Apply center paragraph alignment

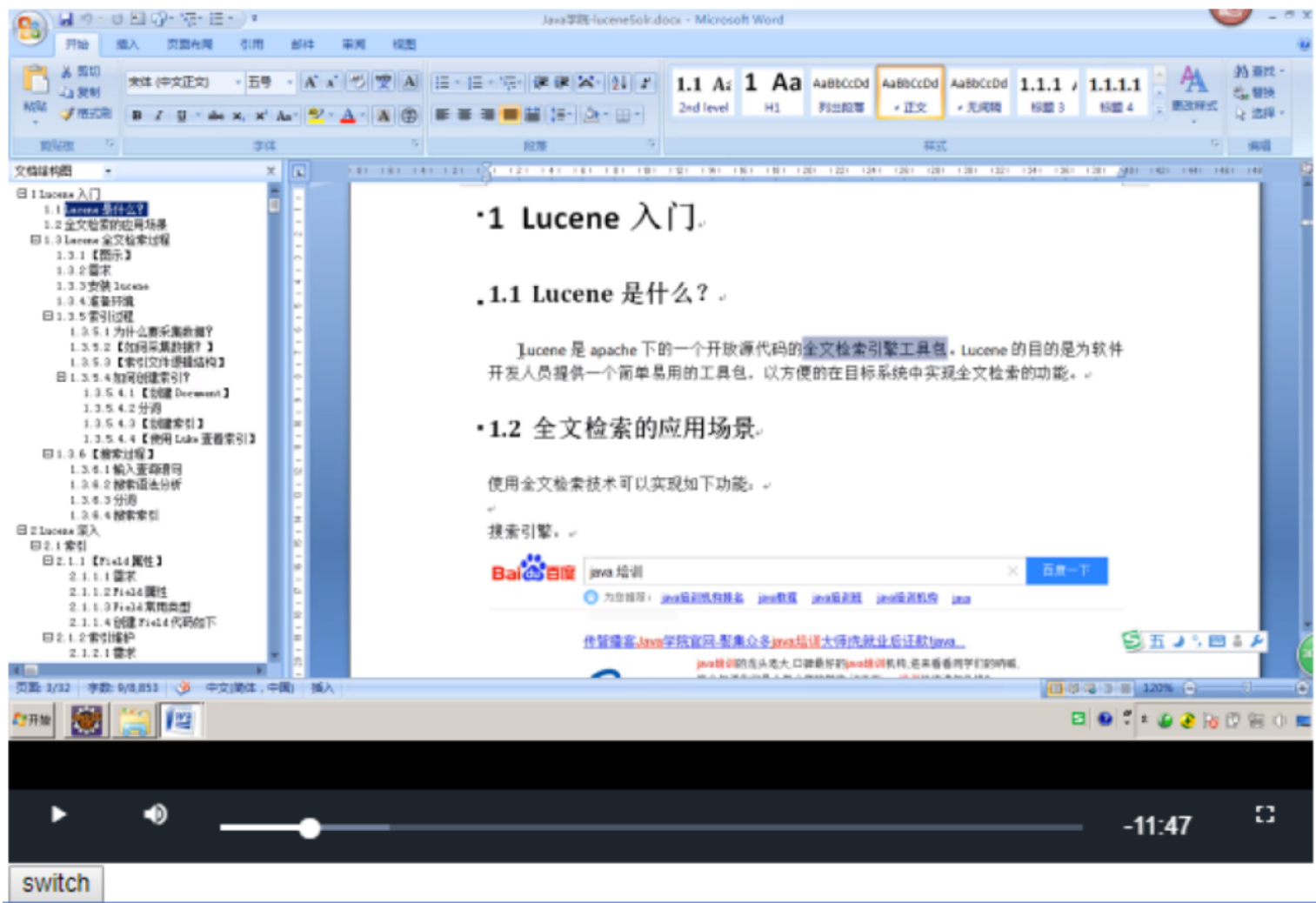coord(464,113)
